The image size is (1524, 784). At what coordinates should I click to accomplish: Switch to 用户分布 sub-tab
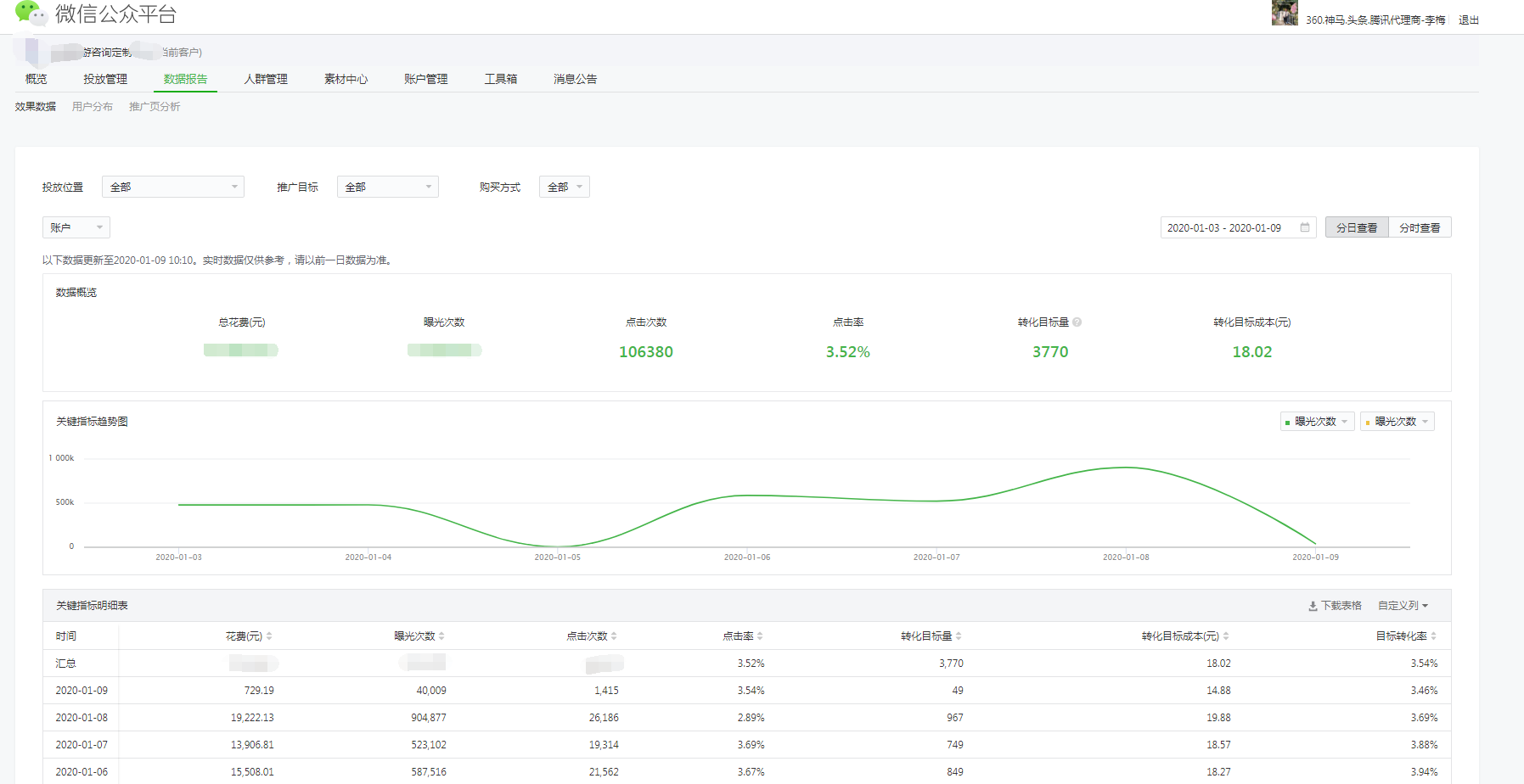[x=92, y=107]
